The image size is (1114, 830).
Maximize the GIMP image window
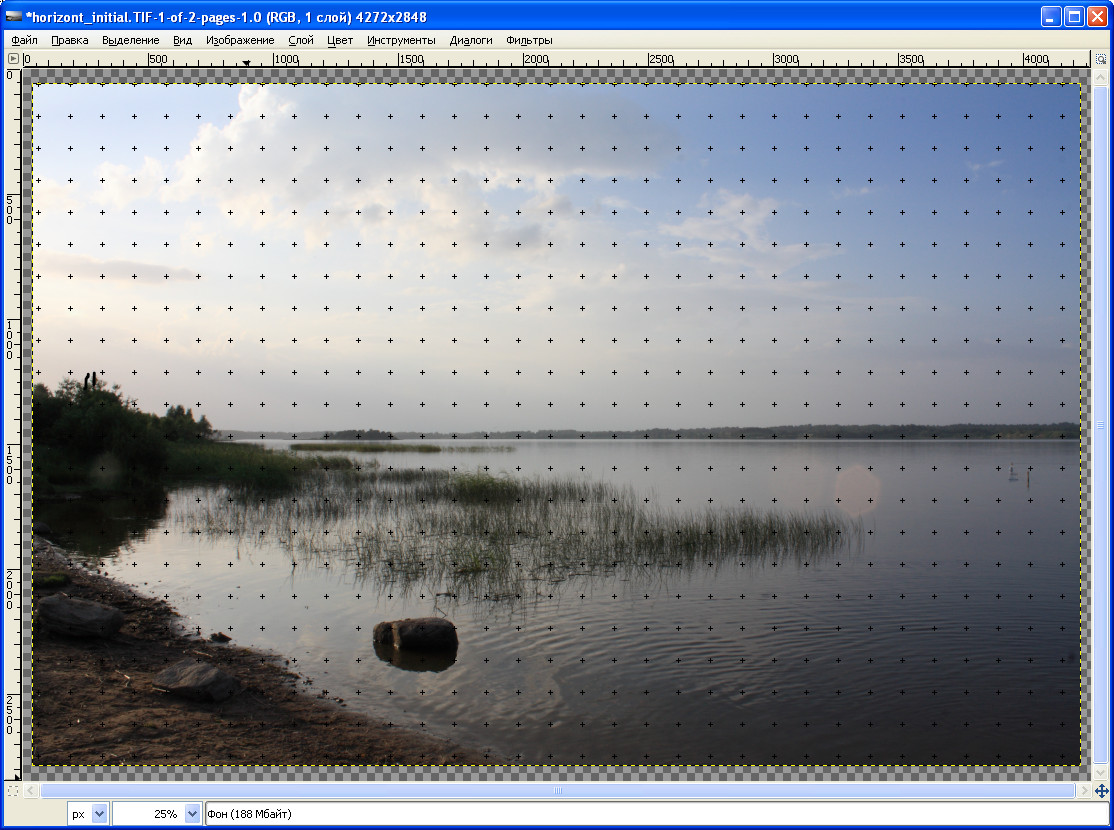[1075, 16]
